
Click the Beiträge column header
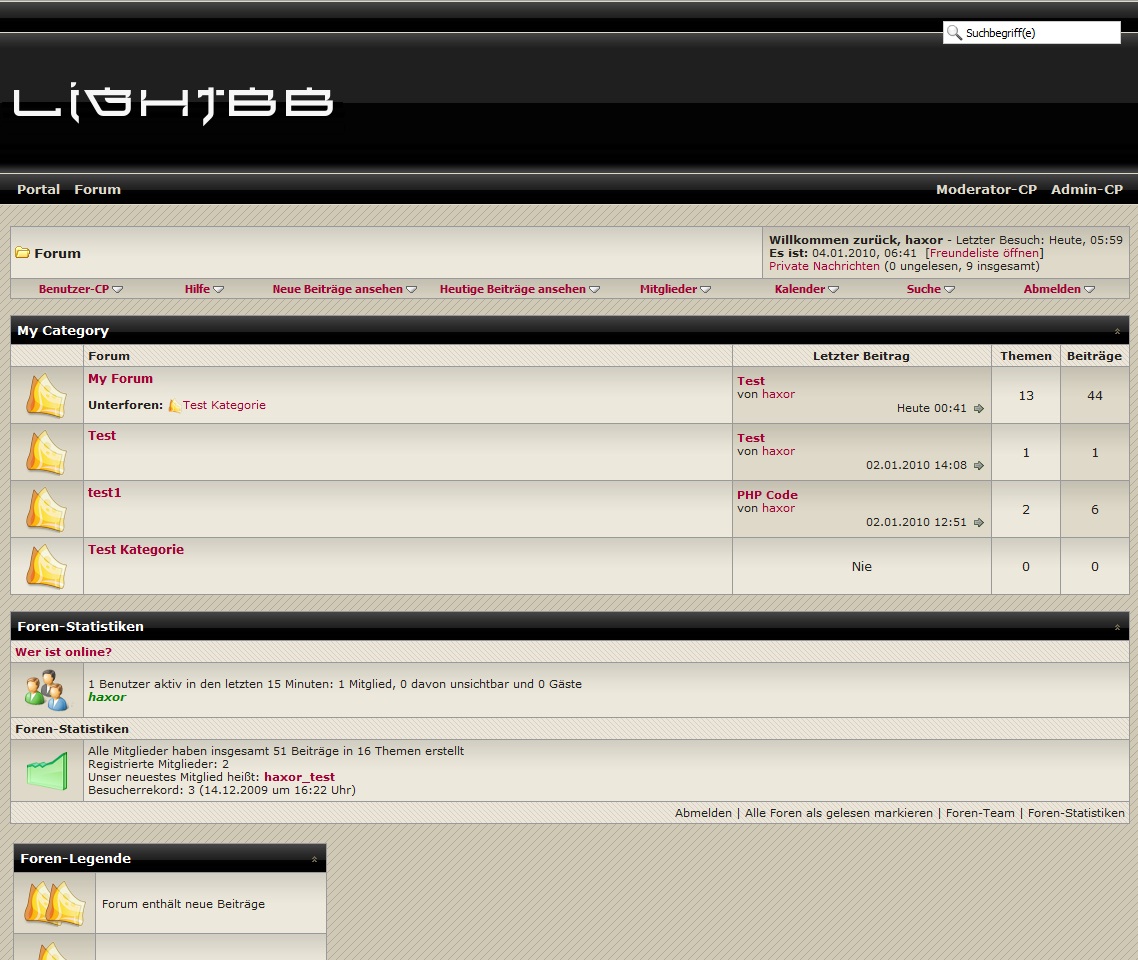click(x=1094, y=356)
